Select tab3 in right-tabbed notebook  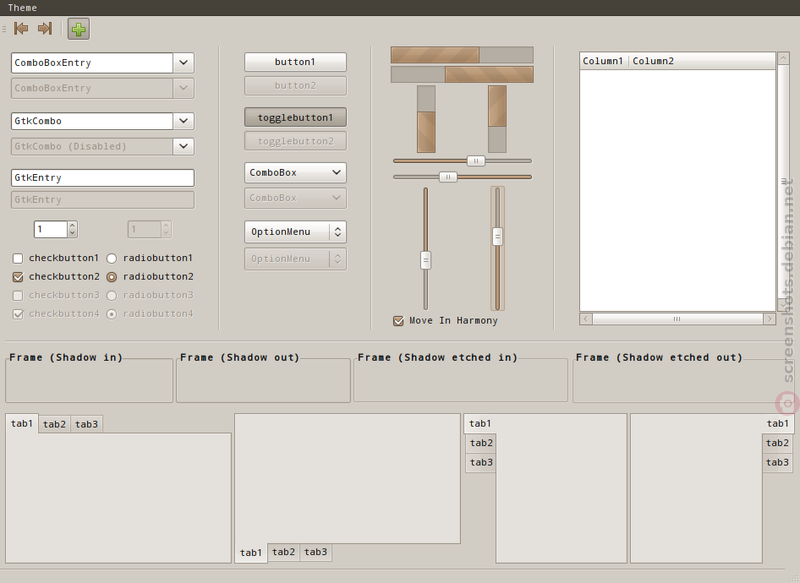point(777,463)
